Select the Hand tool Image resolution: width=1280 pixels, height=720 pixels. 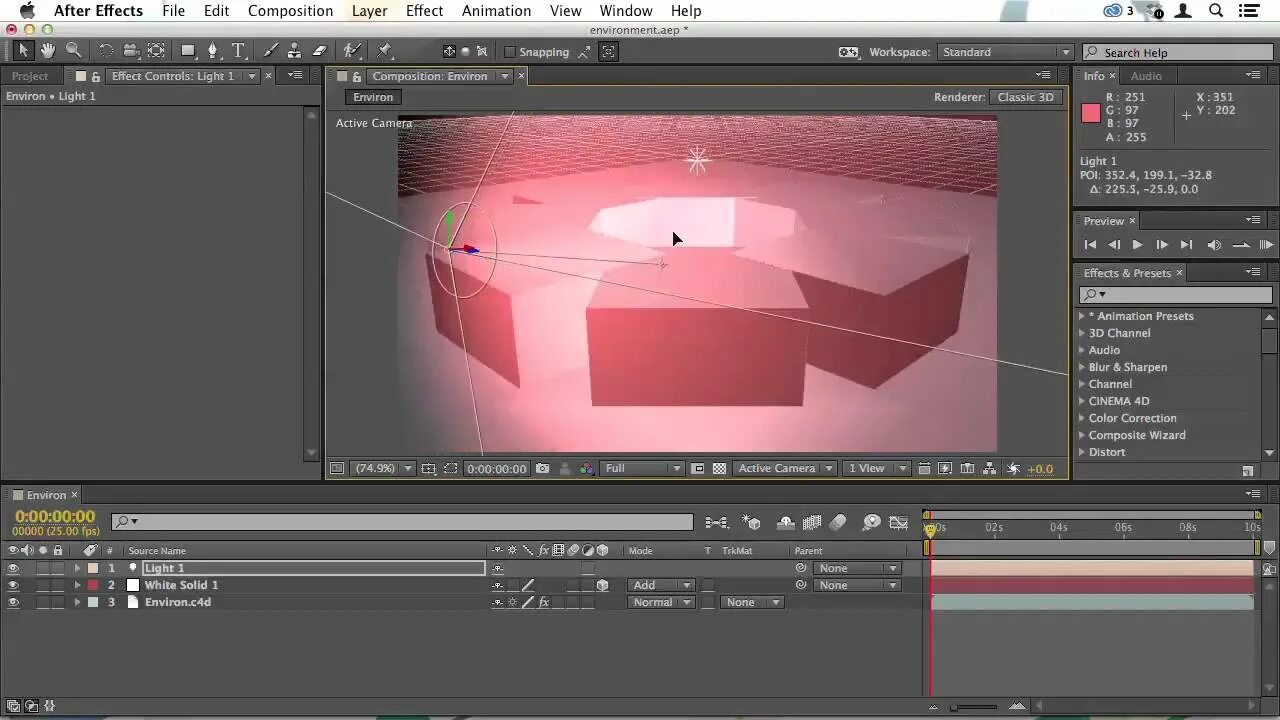[48, 51]
